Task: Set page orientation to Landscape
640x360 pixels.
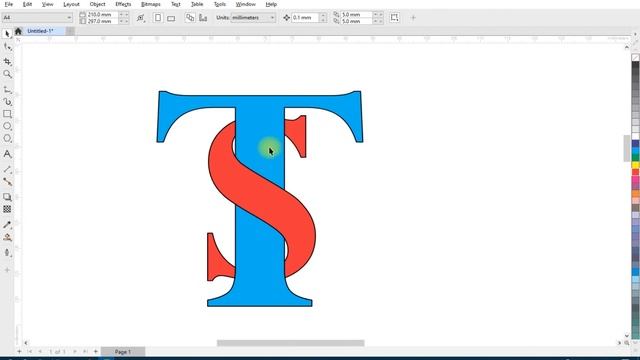Action: [x=171, y=18]
